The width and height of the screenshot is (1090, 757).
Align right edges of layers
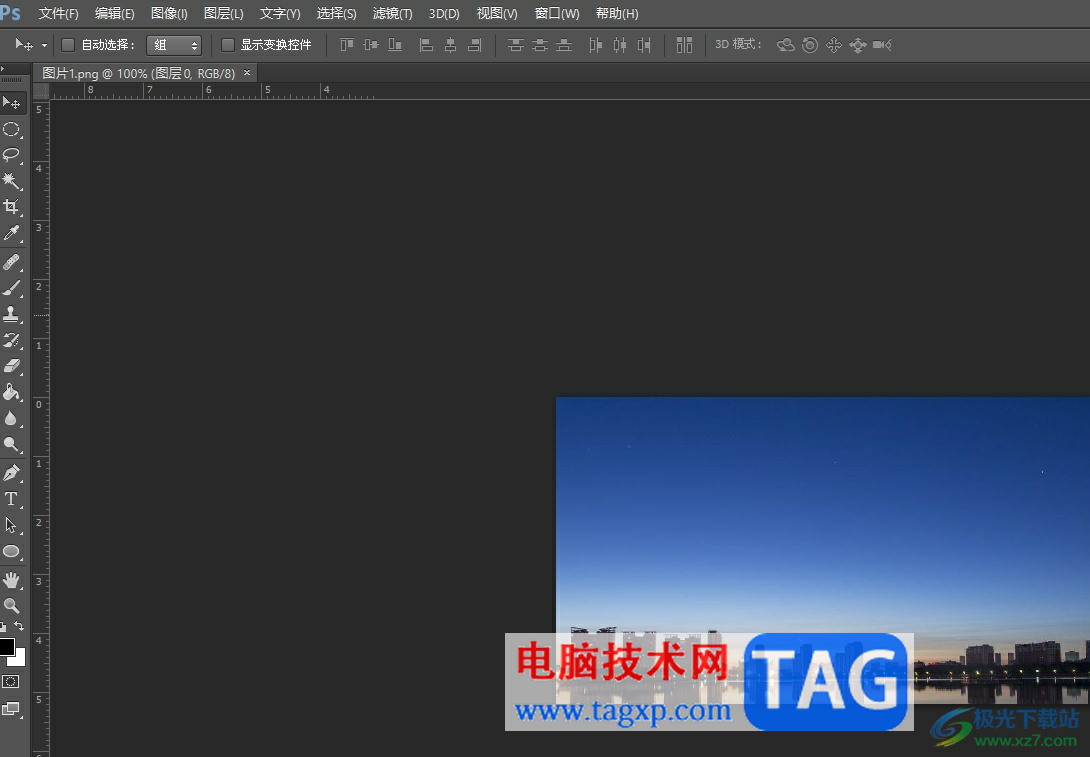475,45
